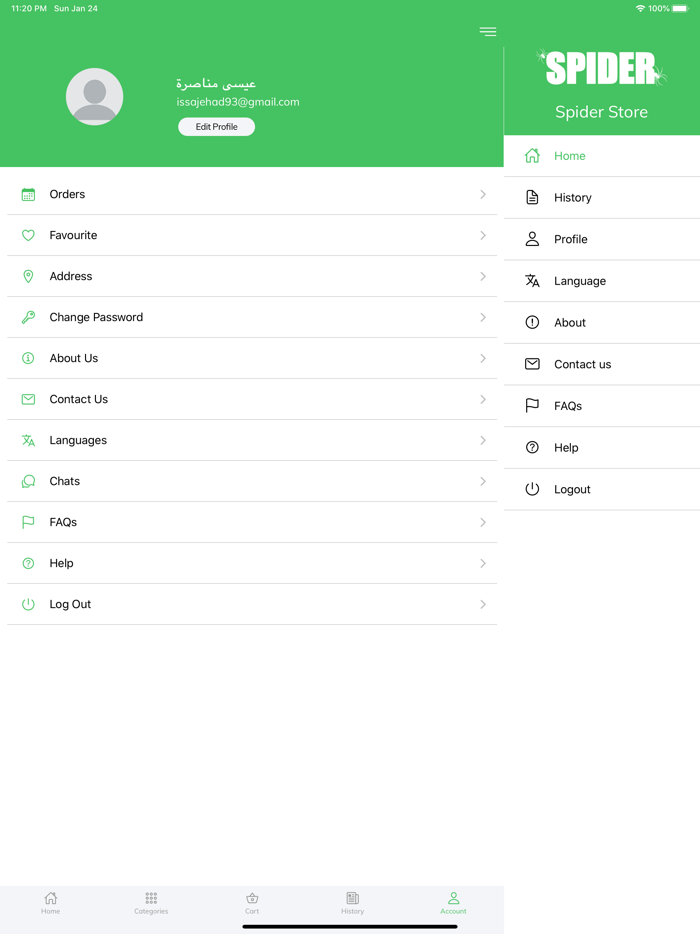The image size is (700, 934).
Task: Expand the Change Password row chevron
Action: pyautogui.click(x=483, y=317)
